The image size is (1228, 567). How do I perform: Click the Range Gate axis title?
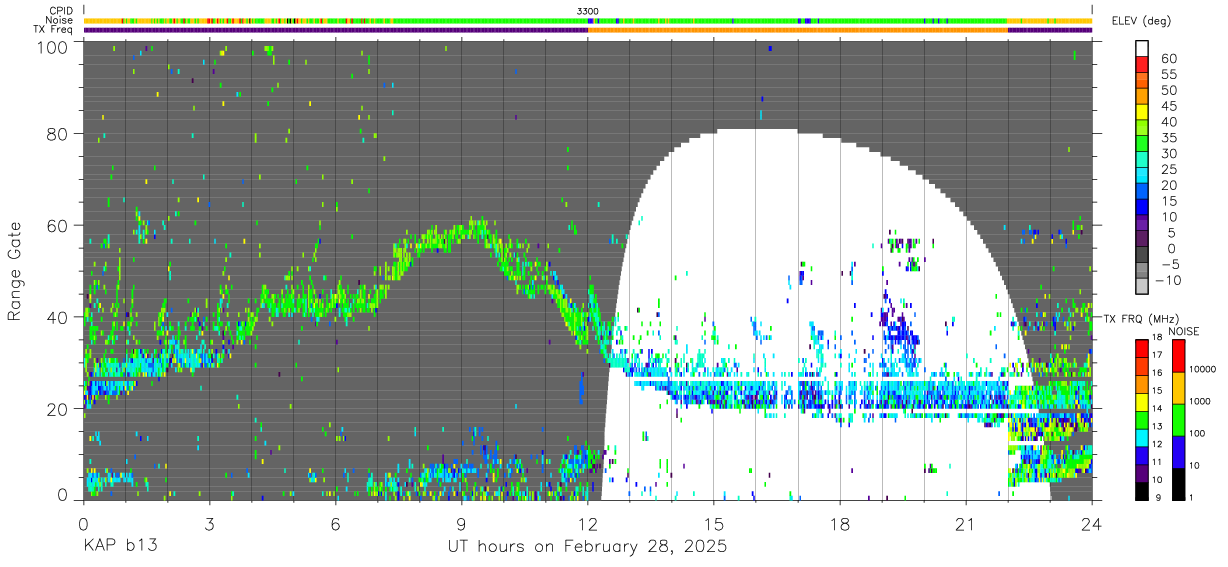(x=15, y=270)
